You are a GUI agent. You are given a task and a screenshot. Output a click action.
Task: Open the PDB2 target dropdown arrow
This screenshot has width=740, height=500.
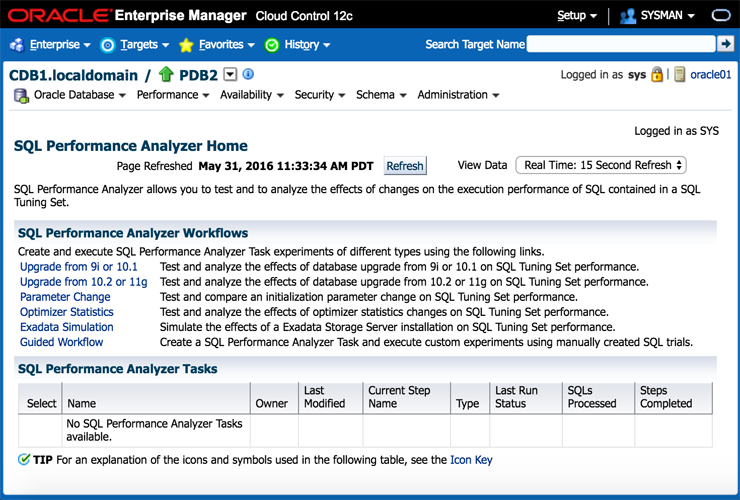[230, 74]
